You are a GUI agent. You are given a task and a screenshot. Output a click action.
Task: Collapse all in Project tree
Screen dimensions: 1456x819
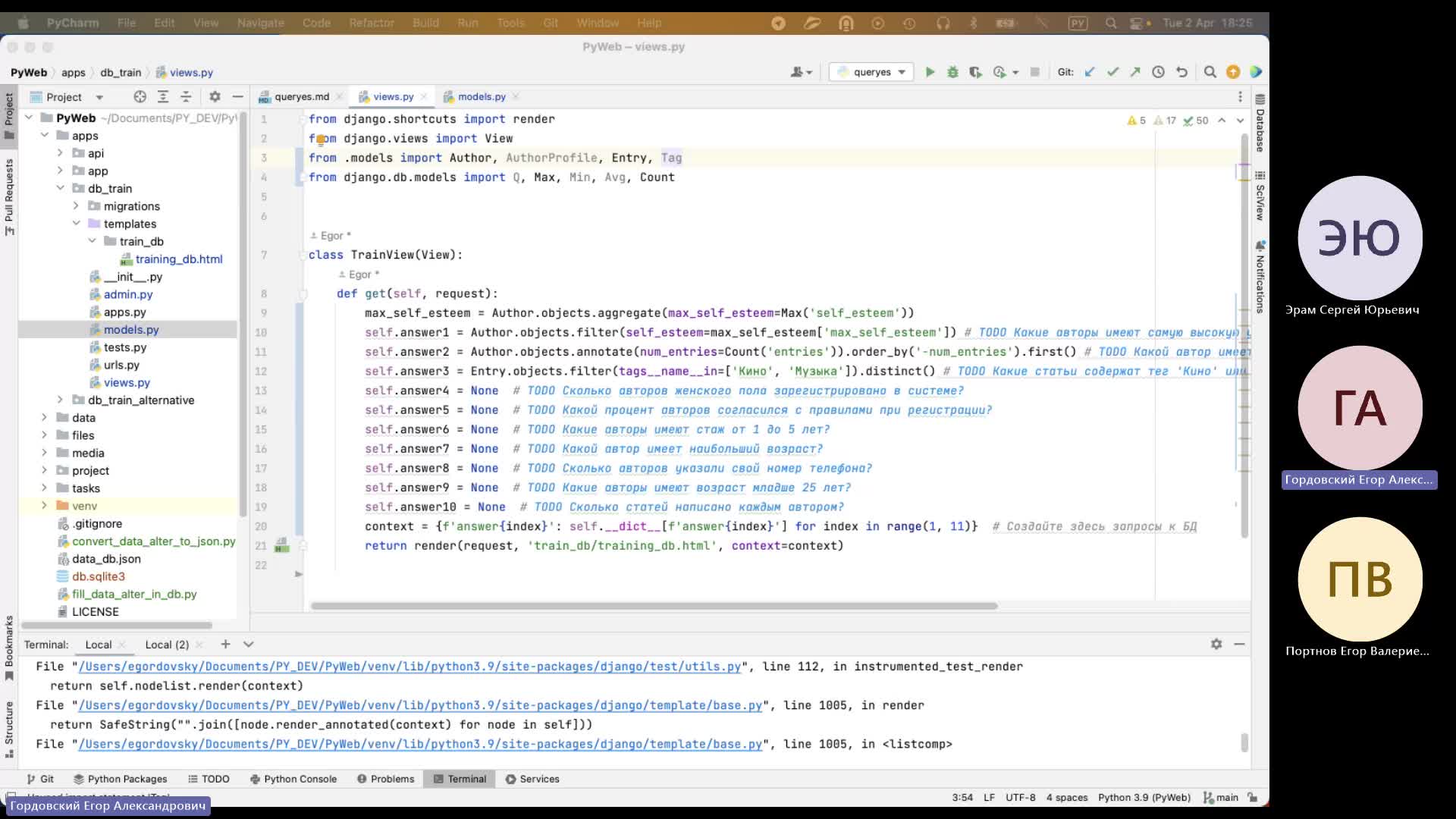186,96
